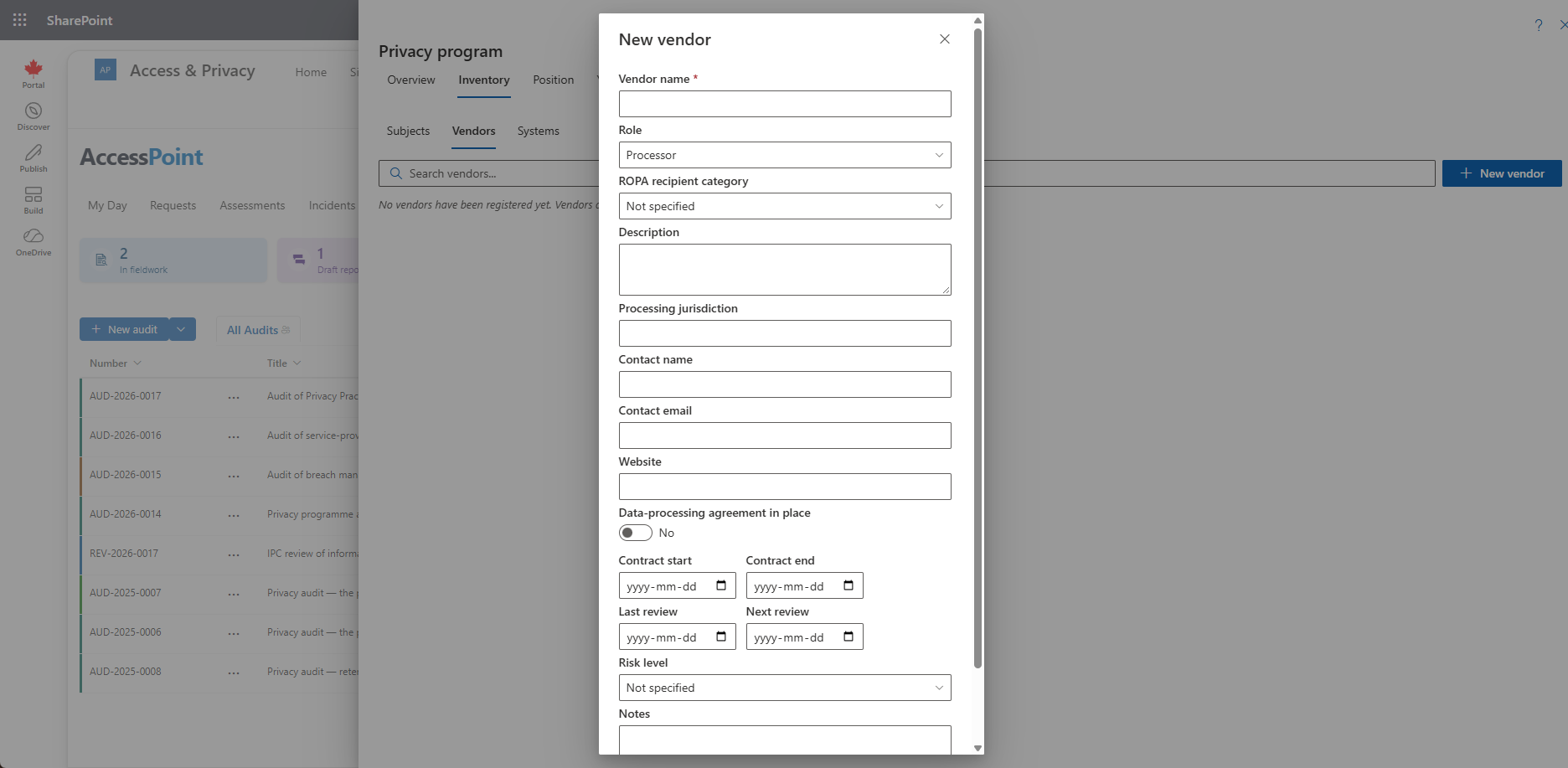Click the New audit button
Viewport: 1568px width, 768px height.
click(x=124, y=329)
